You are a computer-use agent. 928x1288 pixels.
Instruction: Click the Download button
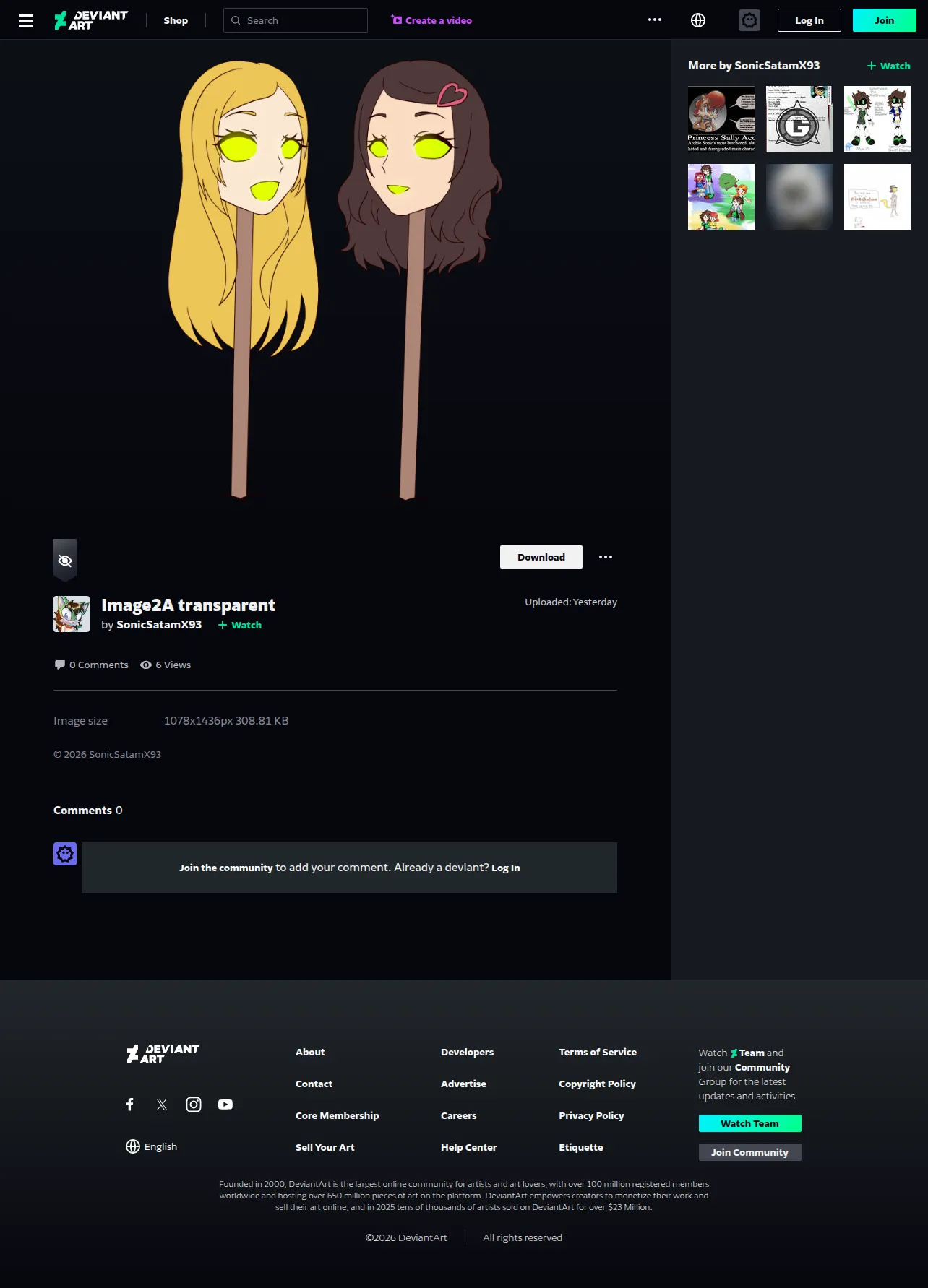pyautogui.click(x=541, y=557)
